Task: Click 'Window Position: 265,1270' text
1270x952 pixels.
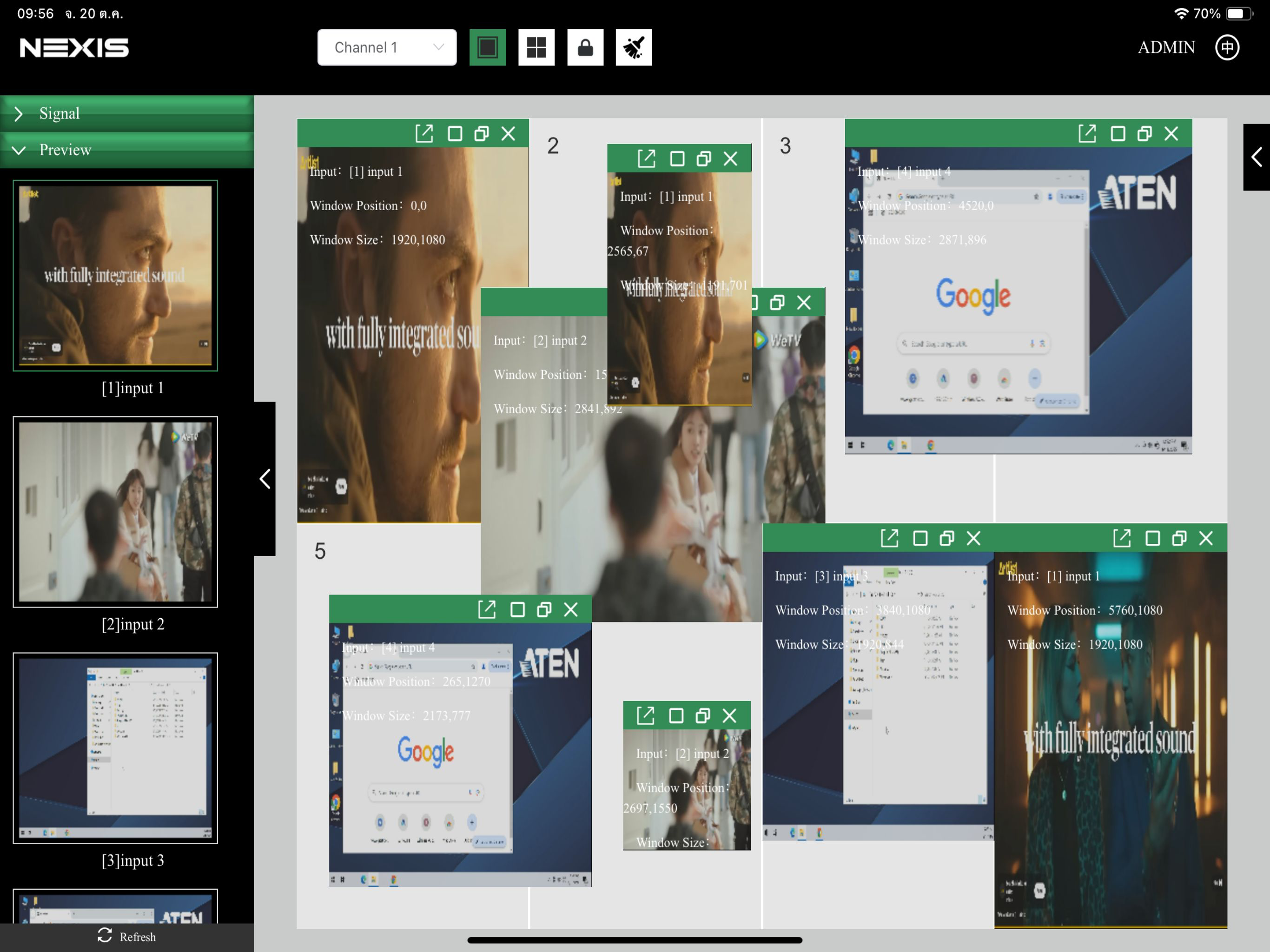Action: pos(416,681)
